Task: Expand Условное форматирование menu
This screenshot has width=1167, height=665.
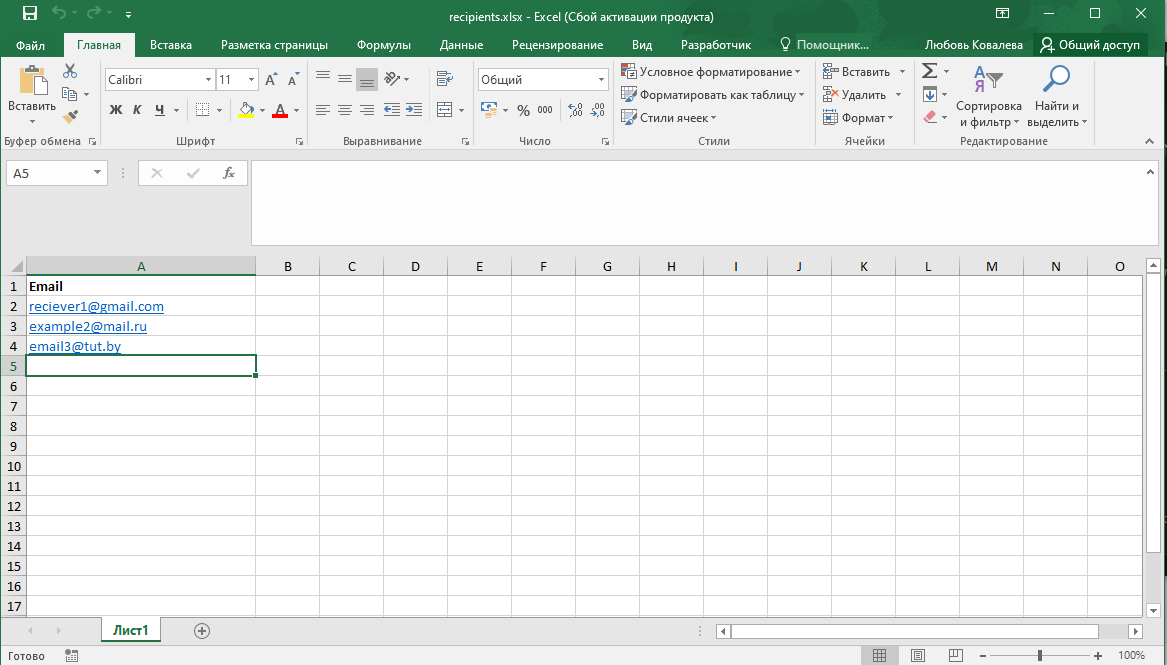Action: coord(711,72)
